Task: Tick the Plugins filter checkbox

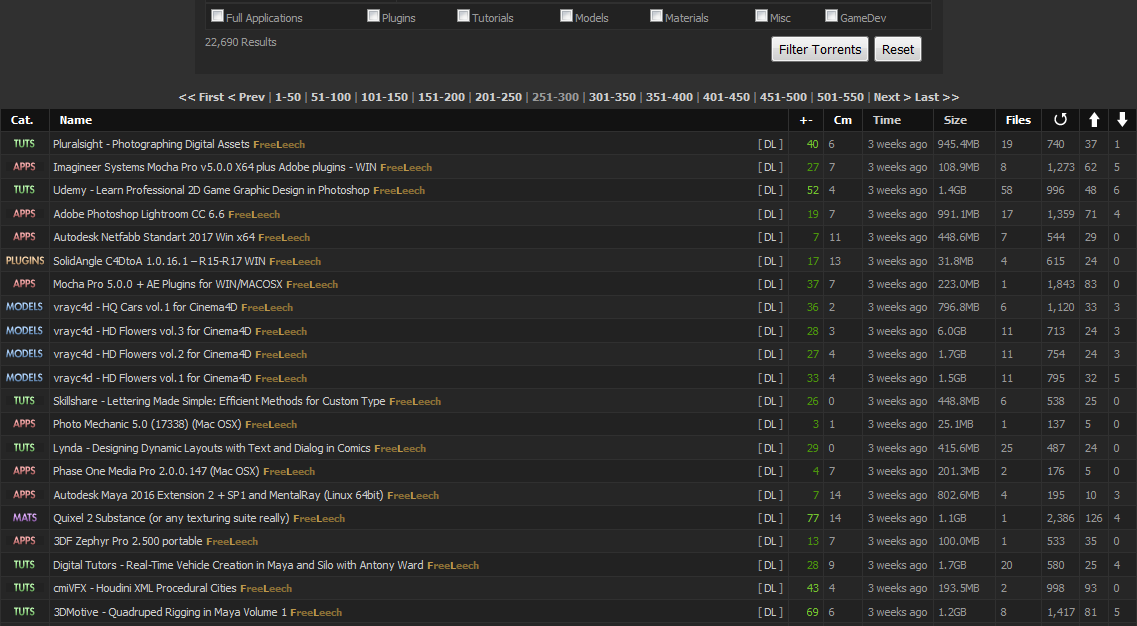Action: click(373, 15)
